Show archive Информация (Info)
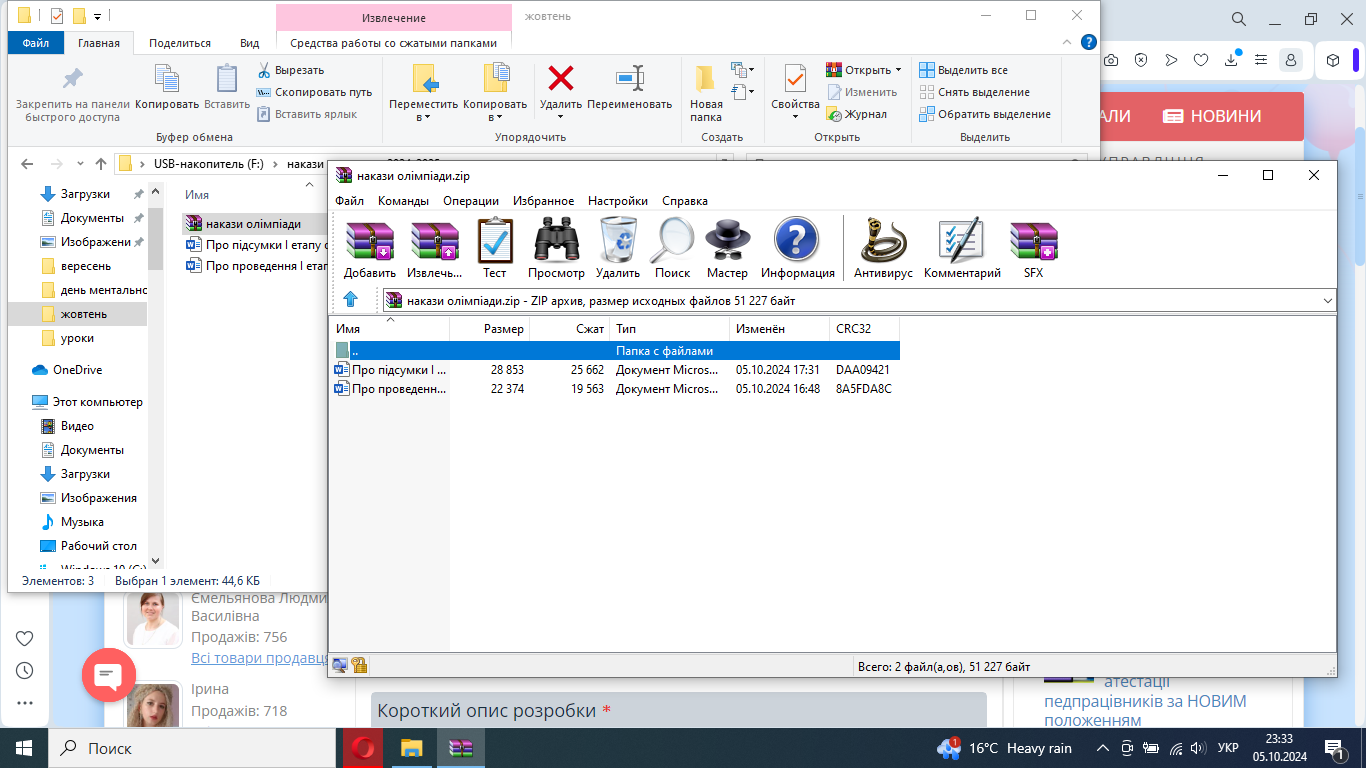Viewport: 1366px width, 768px height. [x=797, y=248]
